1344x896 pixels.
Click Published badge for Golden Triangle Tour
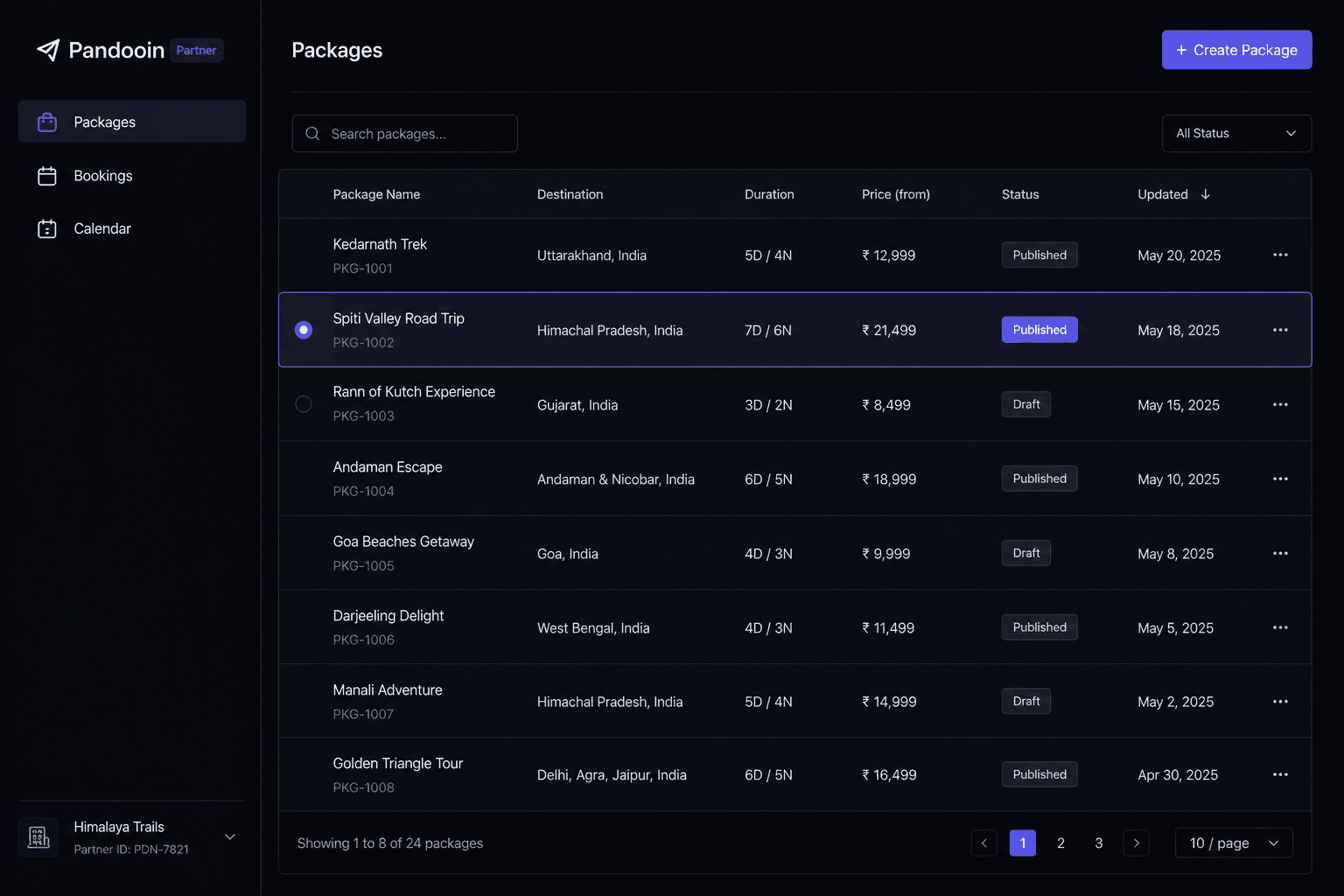click(x=1039, y=774)
